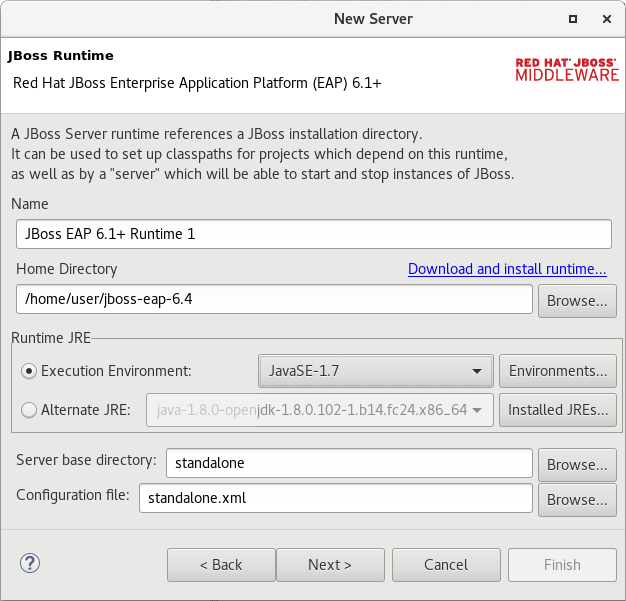Expand the Alternate JRE openjdk dropdown
The image size is (626, 601).
pyautogui.click(x=320, y=410)
